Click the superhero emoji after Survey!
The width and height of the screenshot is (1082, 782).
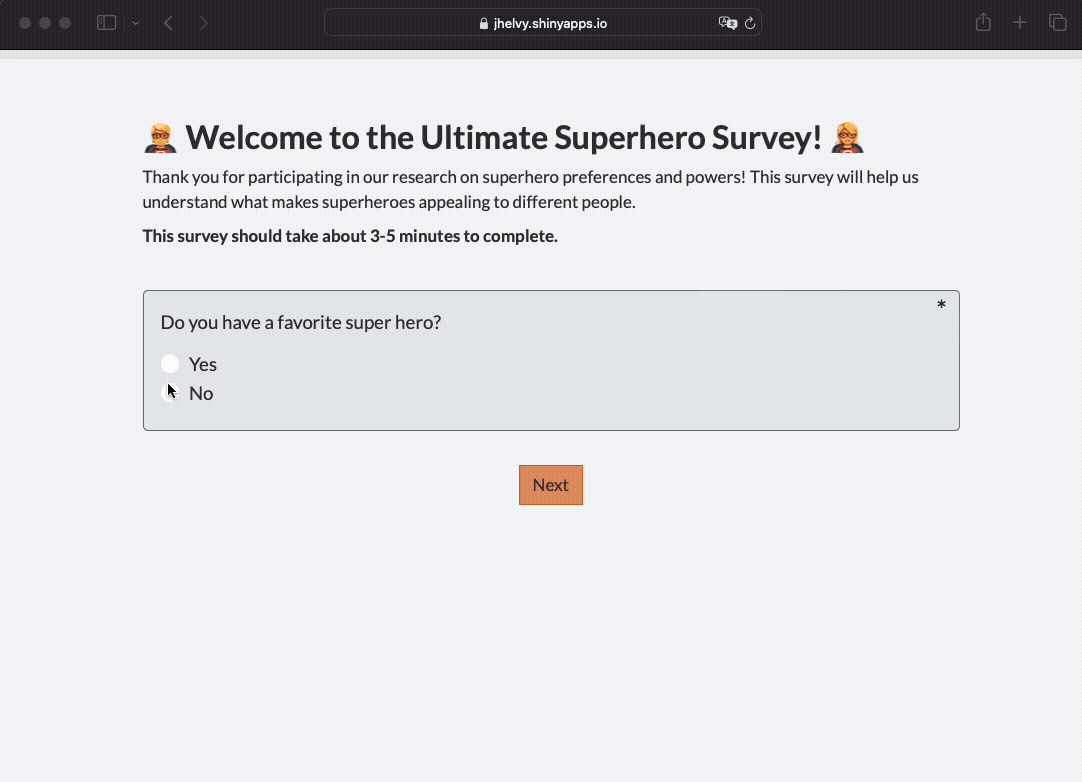coord(847,138)
